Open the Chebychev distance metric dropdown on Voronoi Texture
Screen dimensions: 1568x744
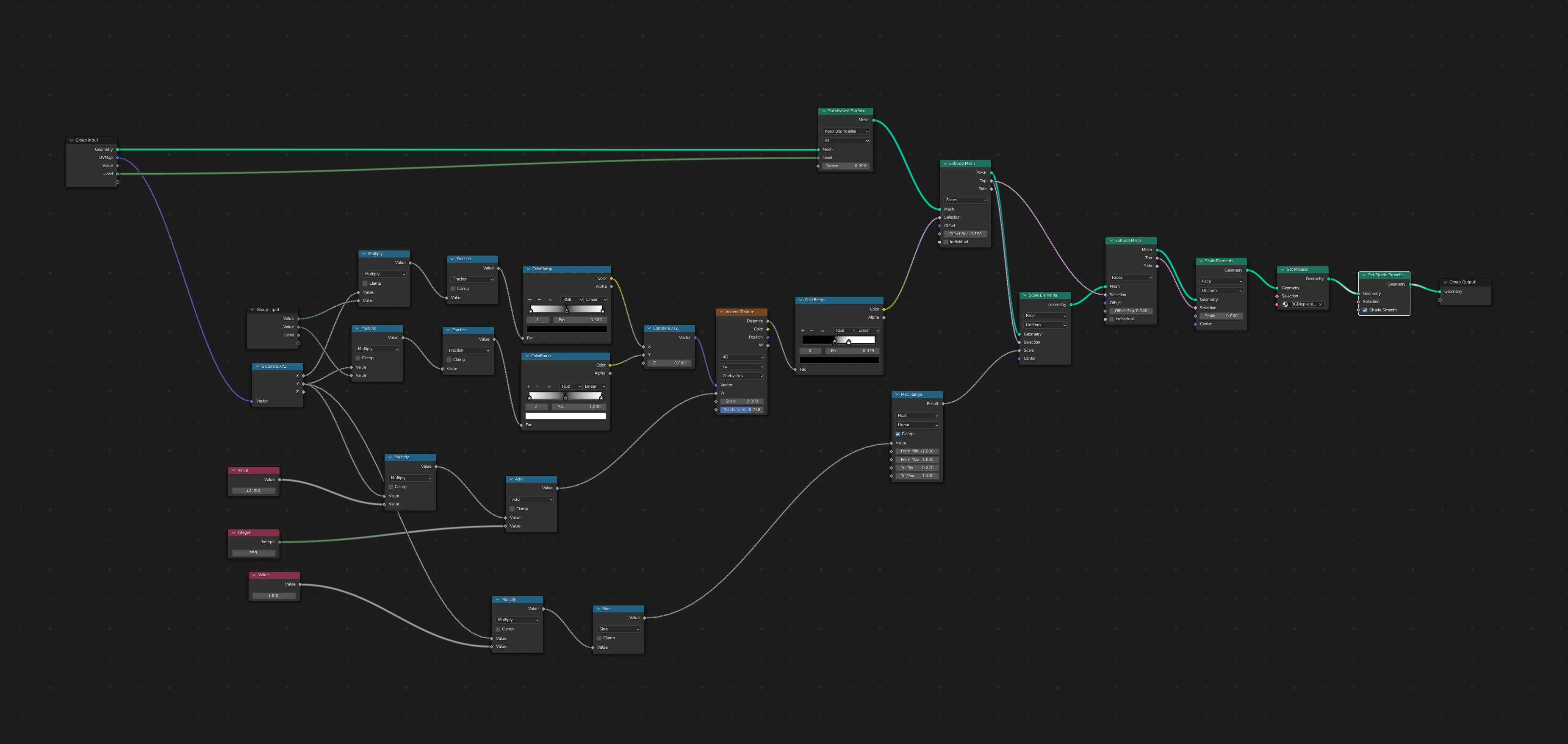click(x=741, y=376)
